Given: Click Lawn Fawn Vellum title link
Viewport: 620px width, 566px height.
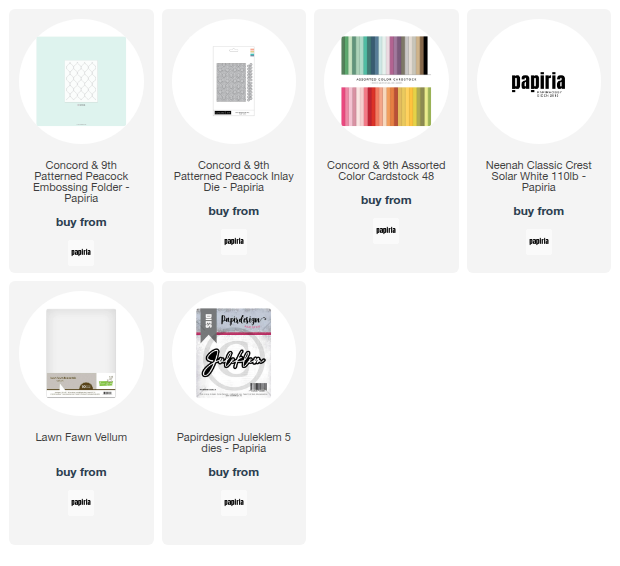Looking at the screenshot, I should pos(81,437).
